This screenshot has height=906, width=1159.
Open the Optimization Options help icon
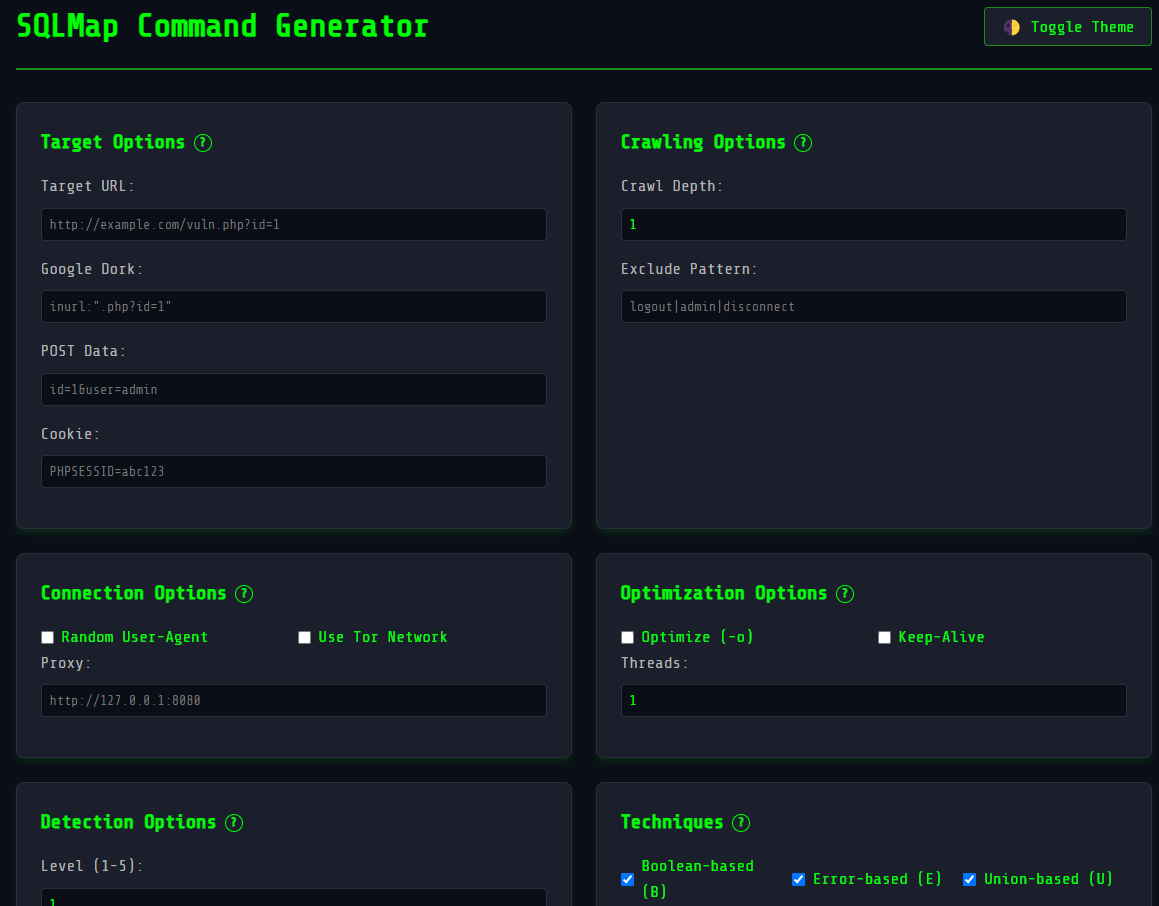(845, 593)
